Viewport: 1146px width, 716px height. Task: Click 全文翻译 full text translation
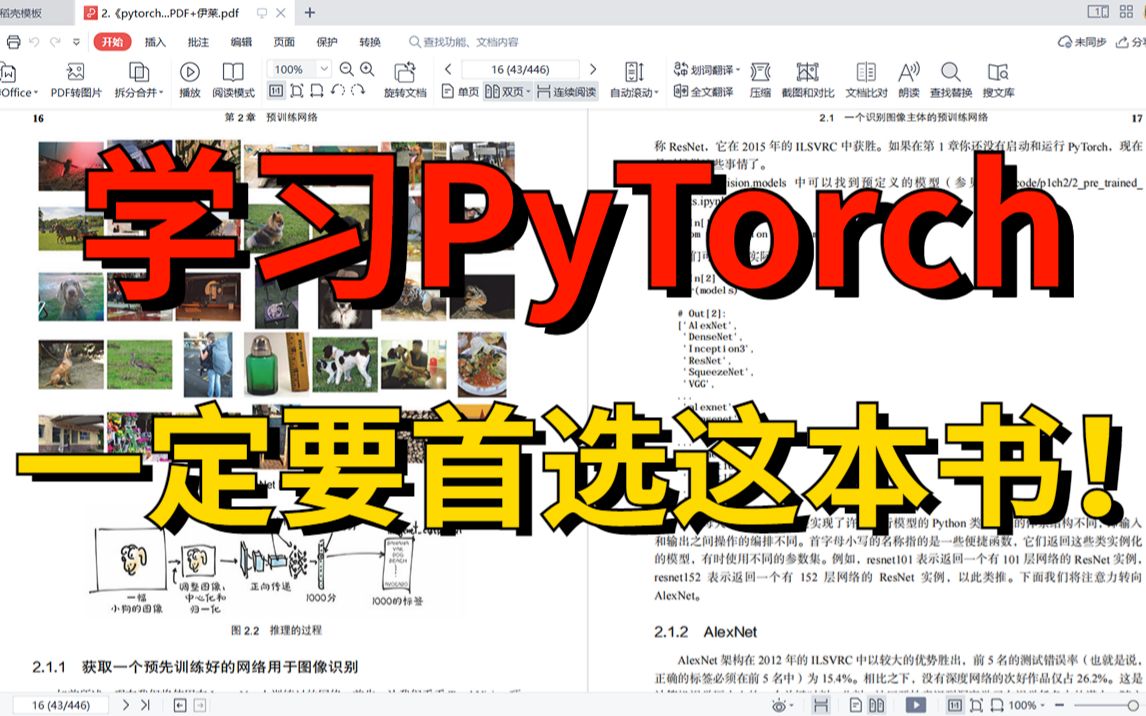[x=702, y=91]
